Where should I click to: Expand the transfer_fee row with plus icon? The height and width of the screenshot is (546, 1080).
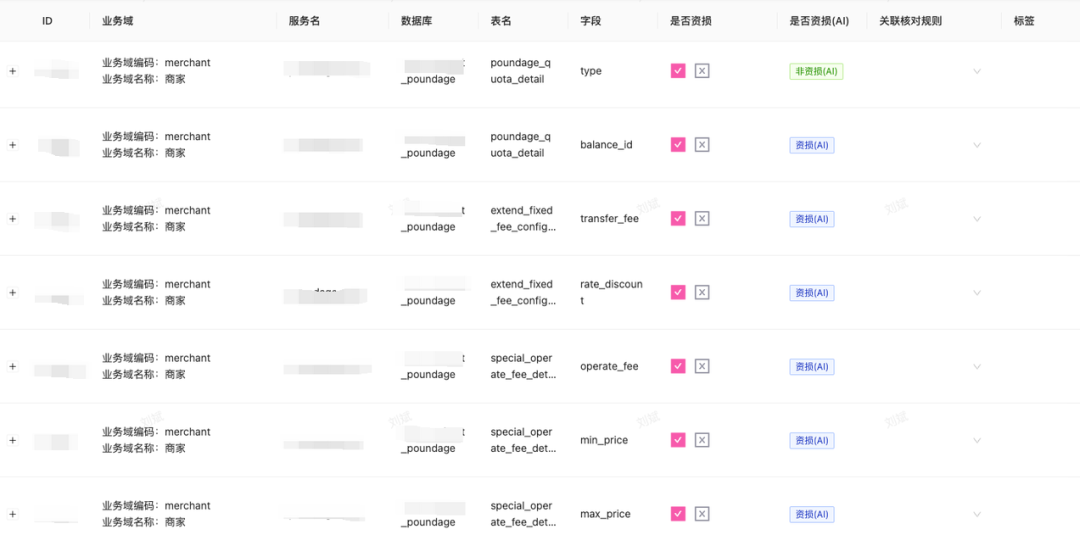click(12, 218)
